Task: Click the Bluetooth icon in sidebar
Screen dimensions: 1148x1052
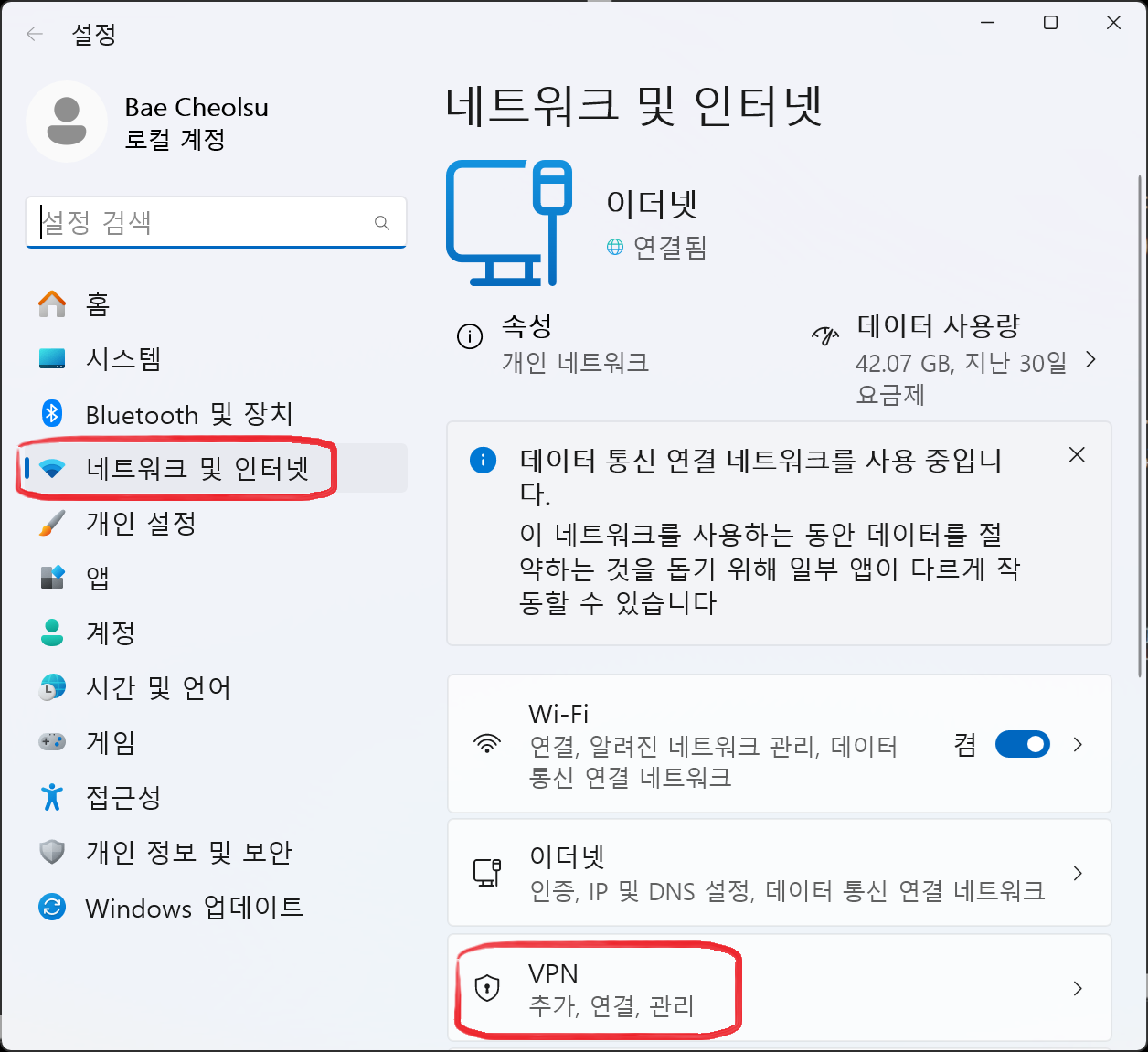Action: (52, 413)
